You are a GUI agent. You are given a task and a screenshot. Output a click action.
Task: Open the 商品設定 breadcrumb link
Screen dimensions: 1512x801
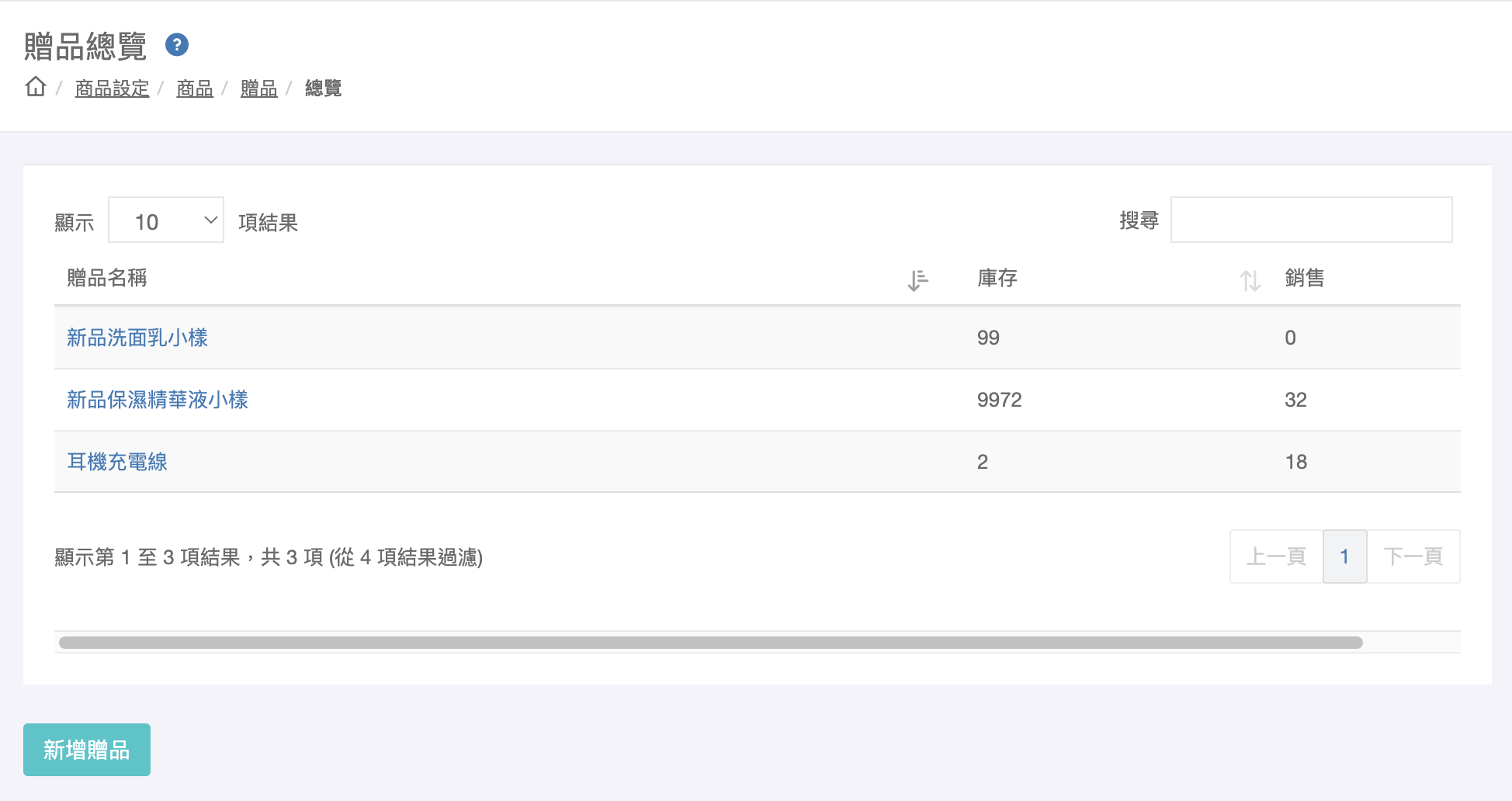(111, 88)
